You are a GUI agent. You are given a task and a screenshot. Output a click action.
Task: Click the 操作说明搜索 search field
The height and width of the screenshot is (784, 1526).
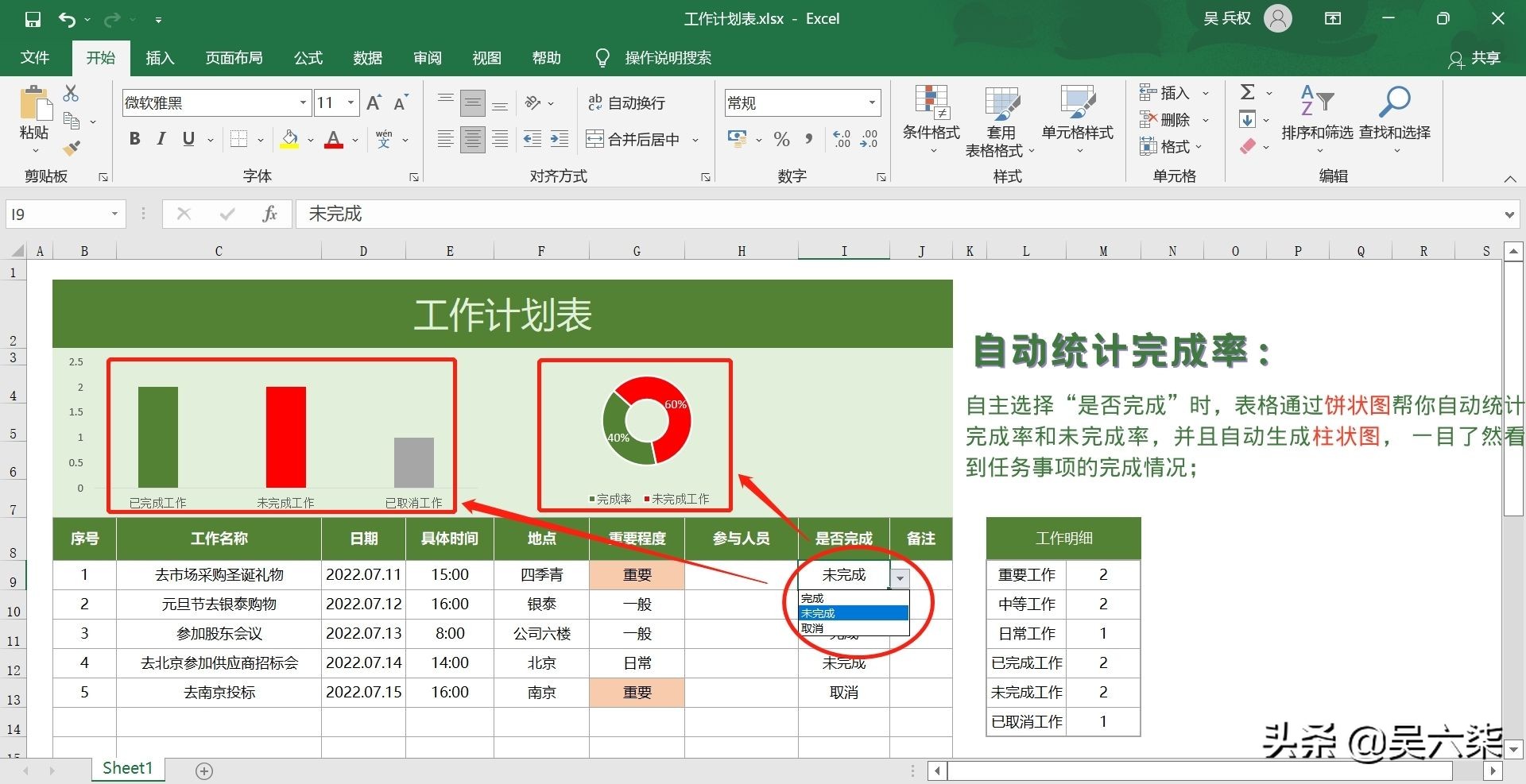(668, 58)
